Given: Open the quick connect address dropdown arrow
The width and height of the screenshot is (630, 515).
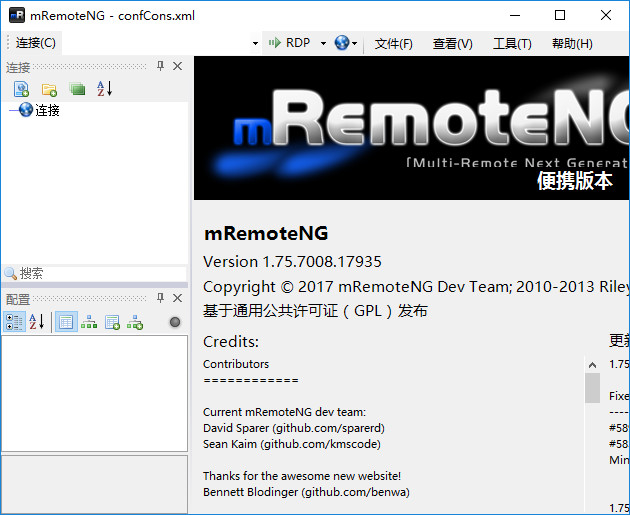Looking at the screenshot, I should (x=255, y=43).
